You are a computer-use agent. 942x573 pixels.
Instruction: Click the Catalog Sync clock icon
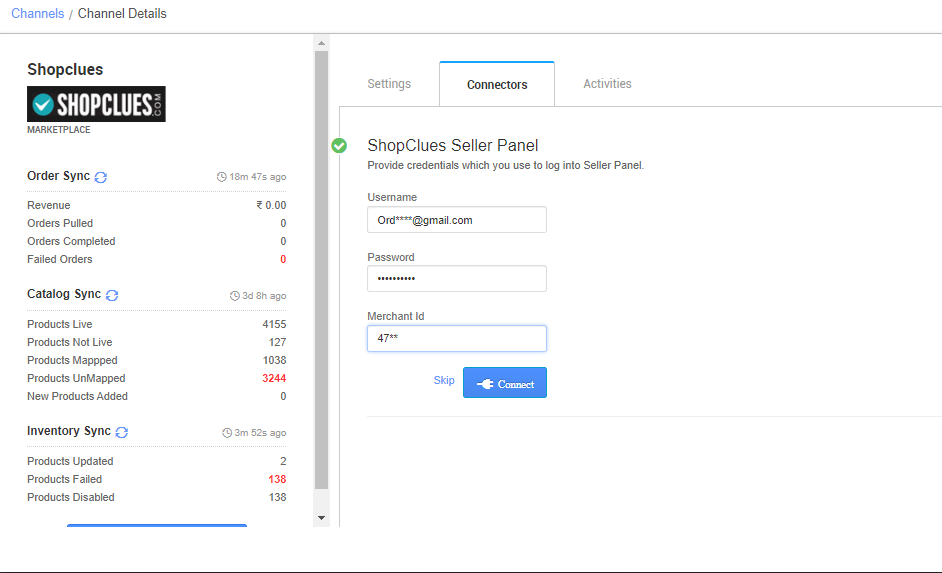pos(235,296)
